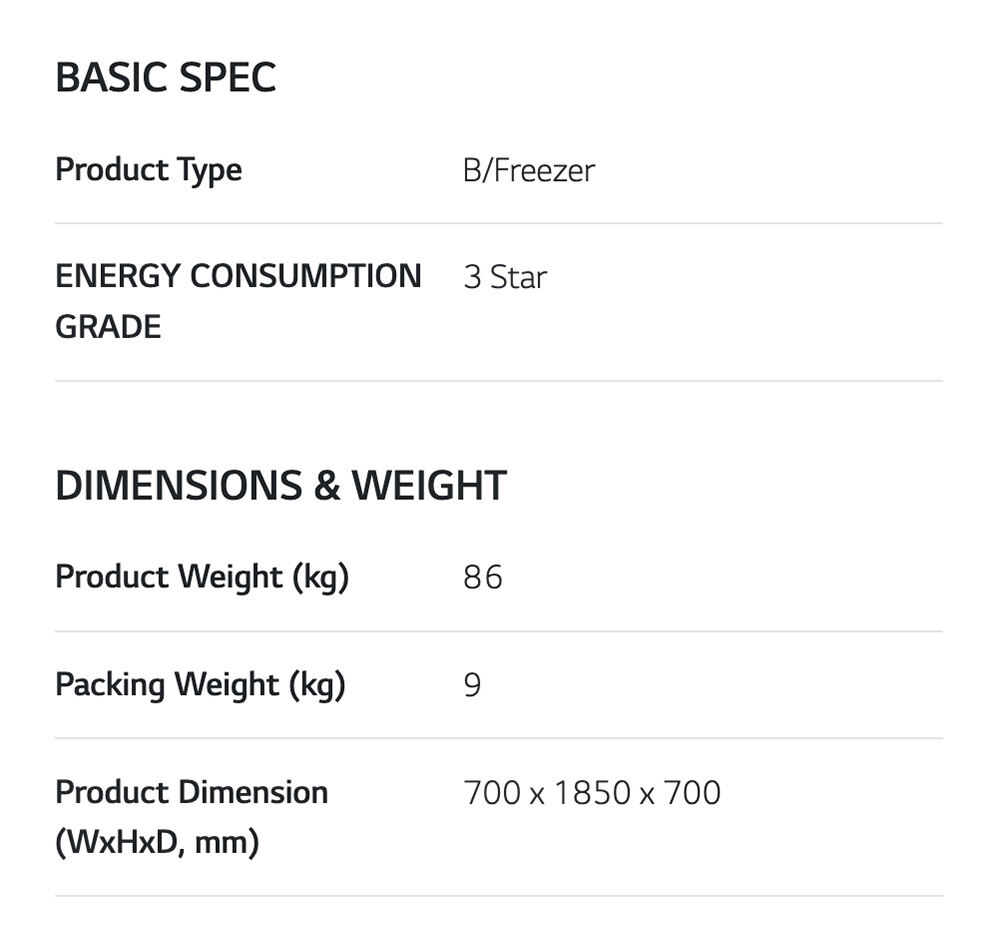Select the Product Dimension label

tap(191, 792)
